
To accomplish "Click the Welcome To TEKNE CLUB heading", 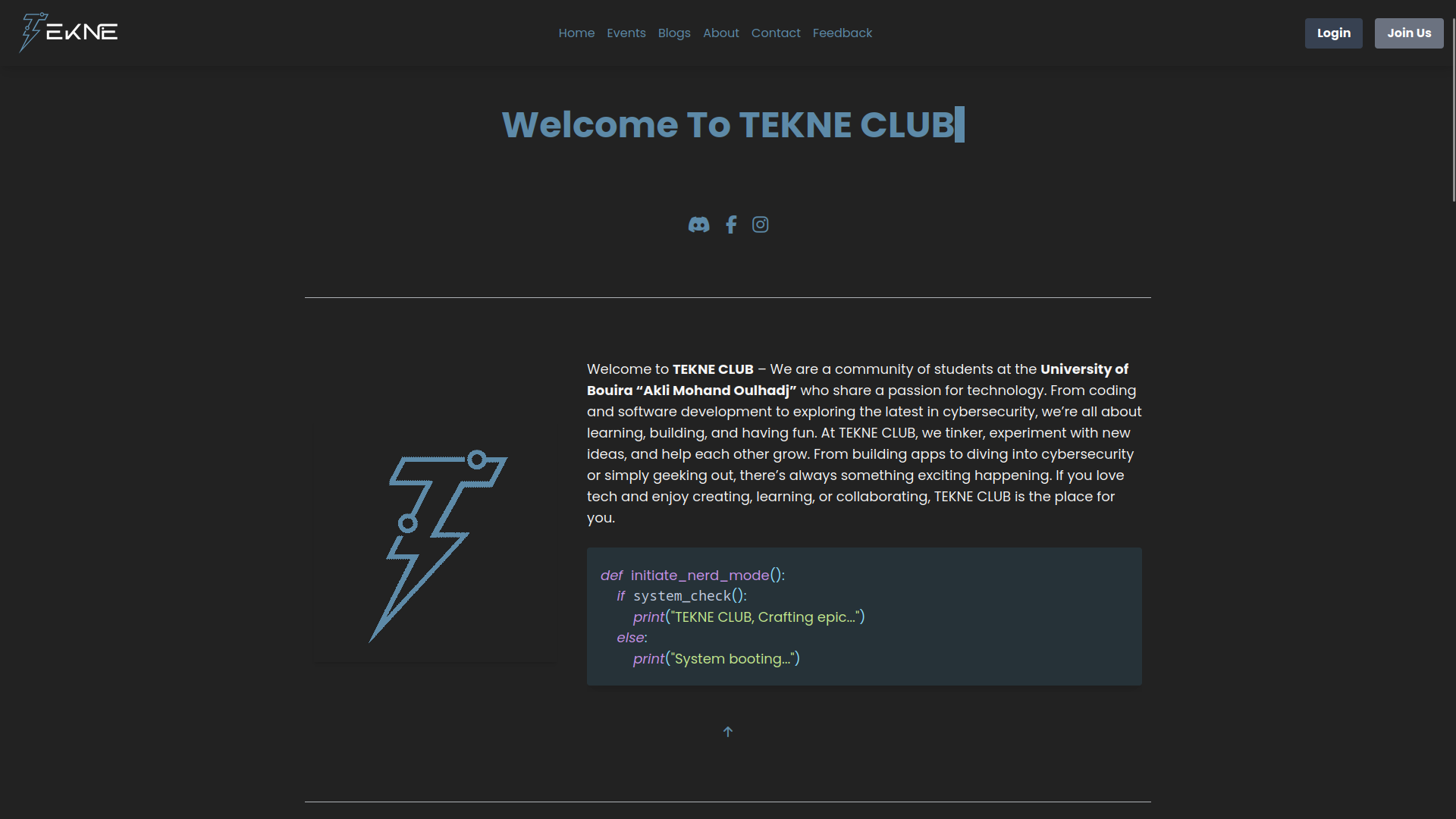I will 728,125.
